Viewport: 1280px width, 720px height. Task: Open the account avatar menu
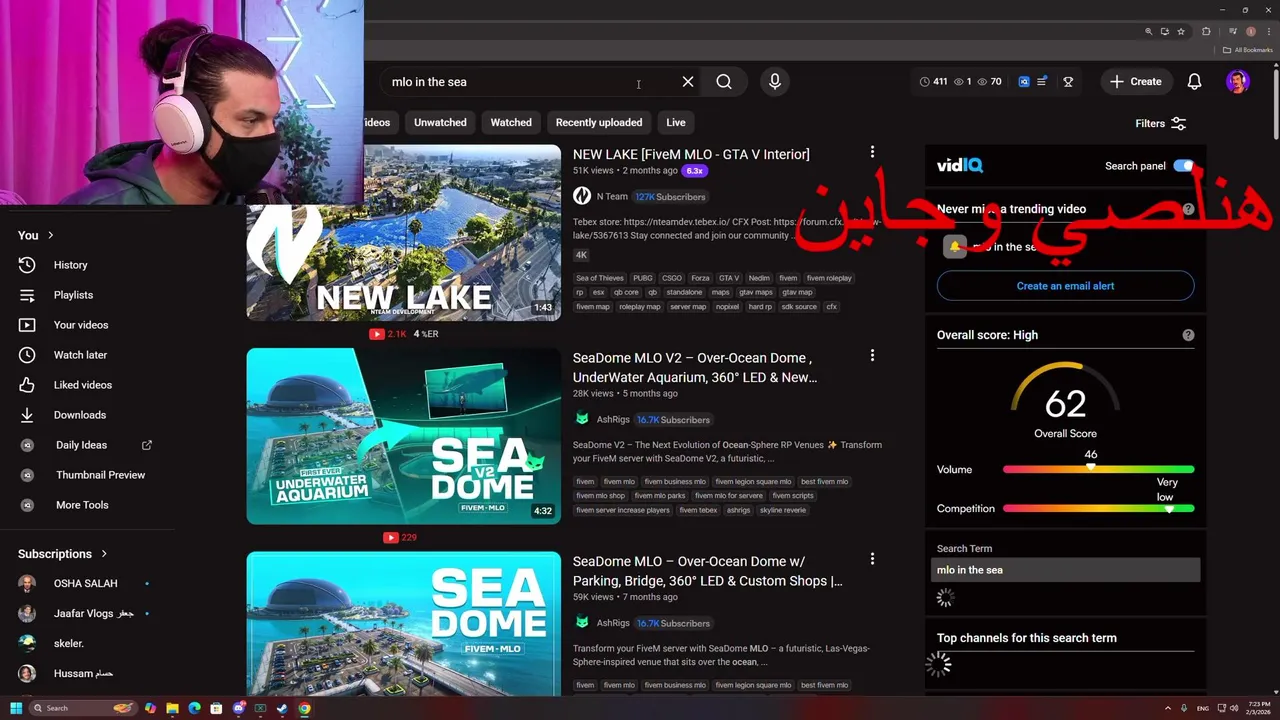coord(1237,82)
